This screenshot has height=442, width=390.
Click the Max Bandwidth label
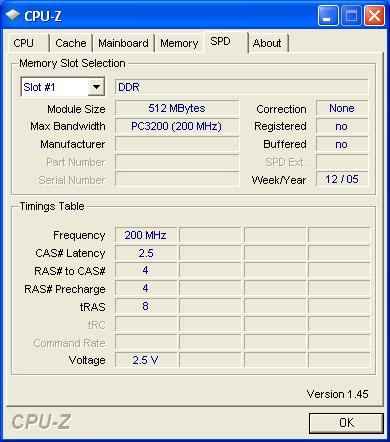[68, 126]
